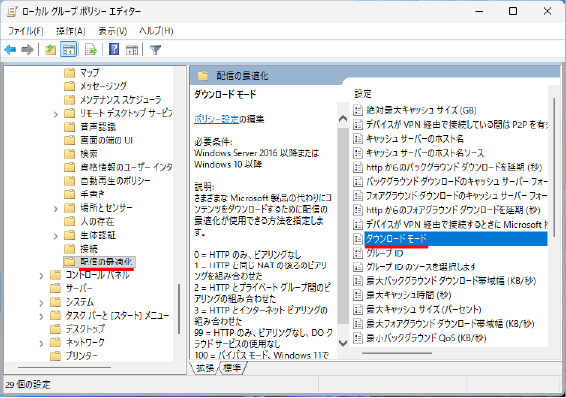Click the folder icon beside 音声認識

click(x=69, y=127)
